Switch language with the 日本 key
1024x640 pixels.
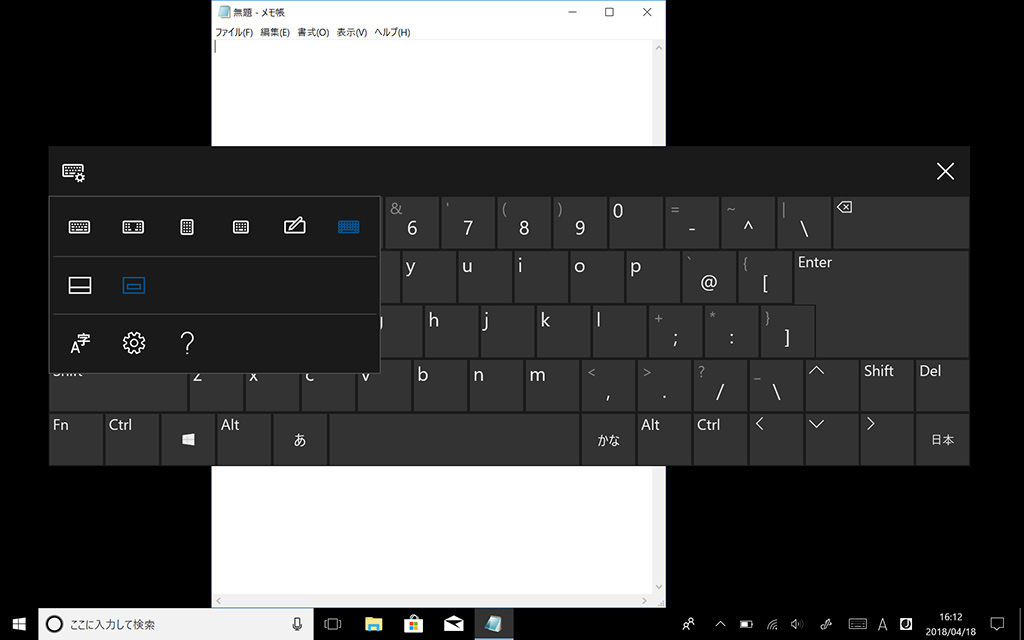click(942, 440)
